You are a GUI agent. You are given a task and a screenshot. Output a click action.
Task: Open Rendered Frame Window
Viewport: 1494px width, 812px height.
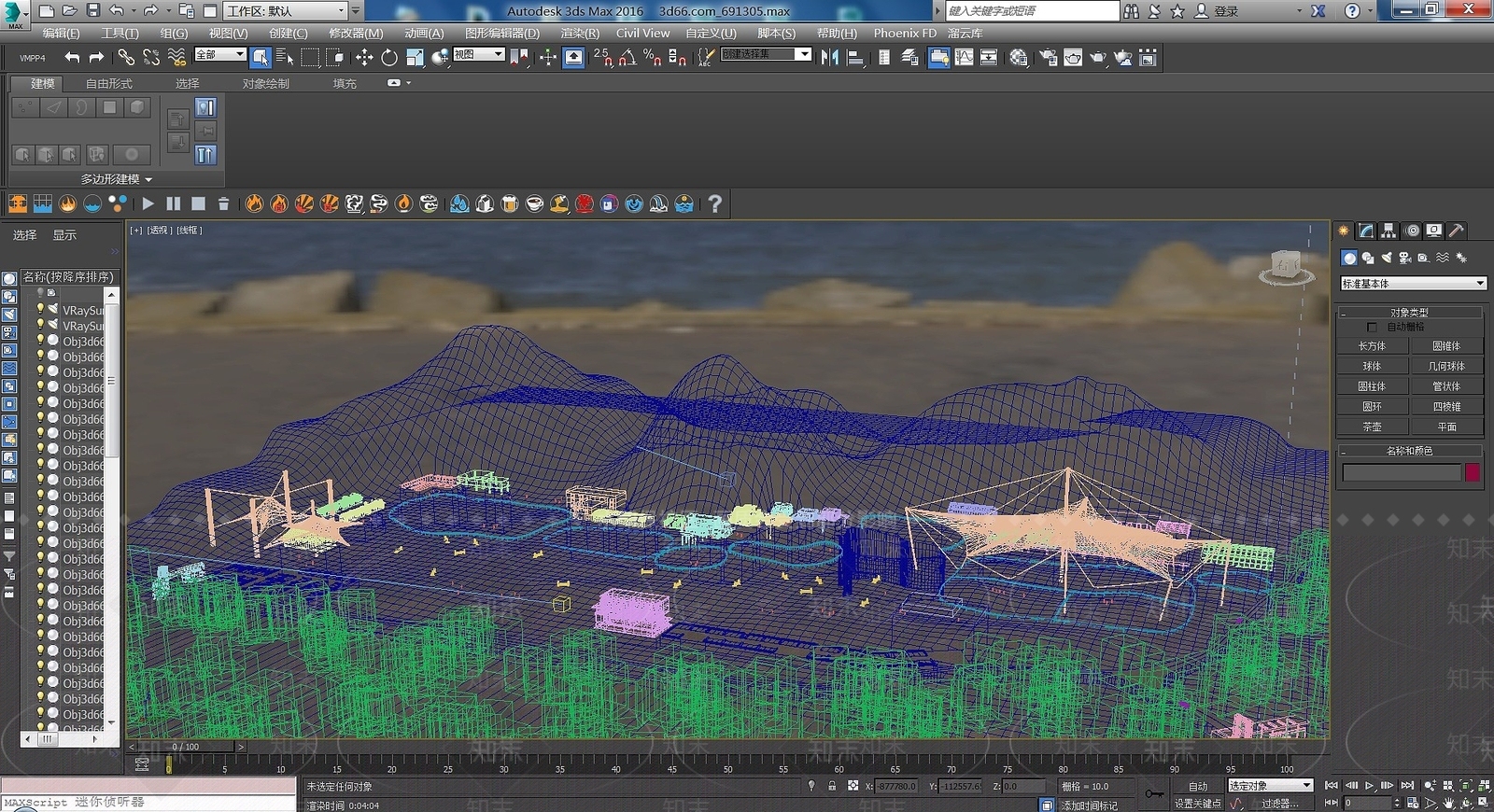[x=1074, y=58]
